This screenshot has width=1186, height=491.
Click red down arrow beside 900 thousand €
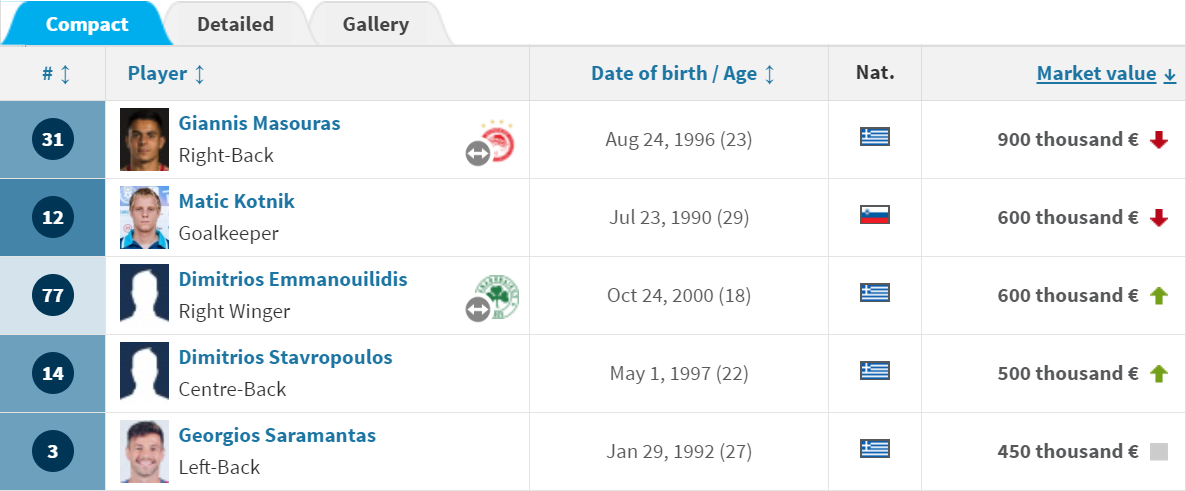(1159, 140)
